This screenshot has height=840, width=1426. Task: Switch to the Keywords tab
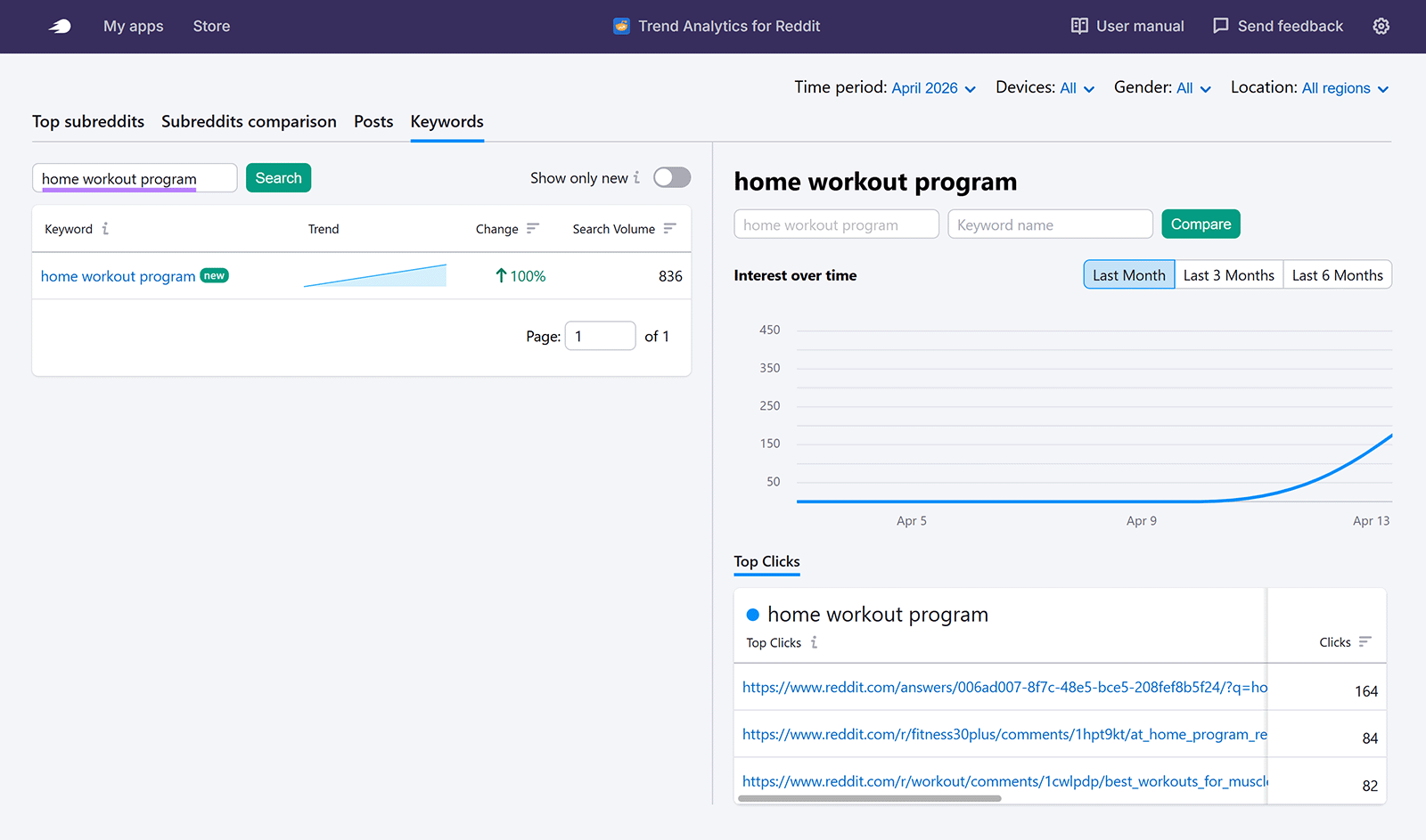447,122
